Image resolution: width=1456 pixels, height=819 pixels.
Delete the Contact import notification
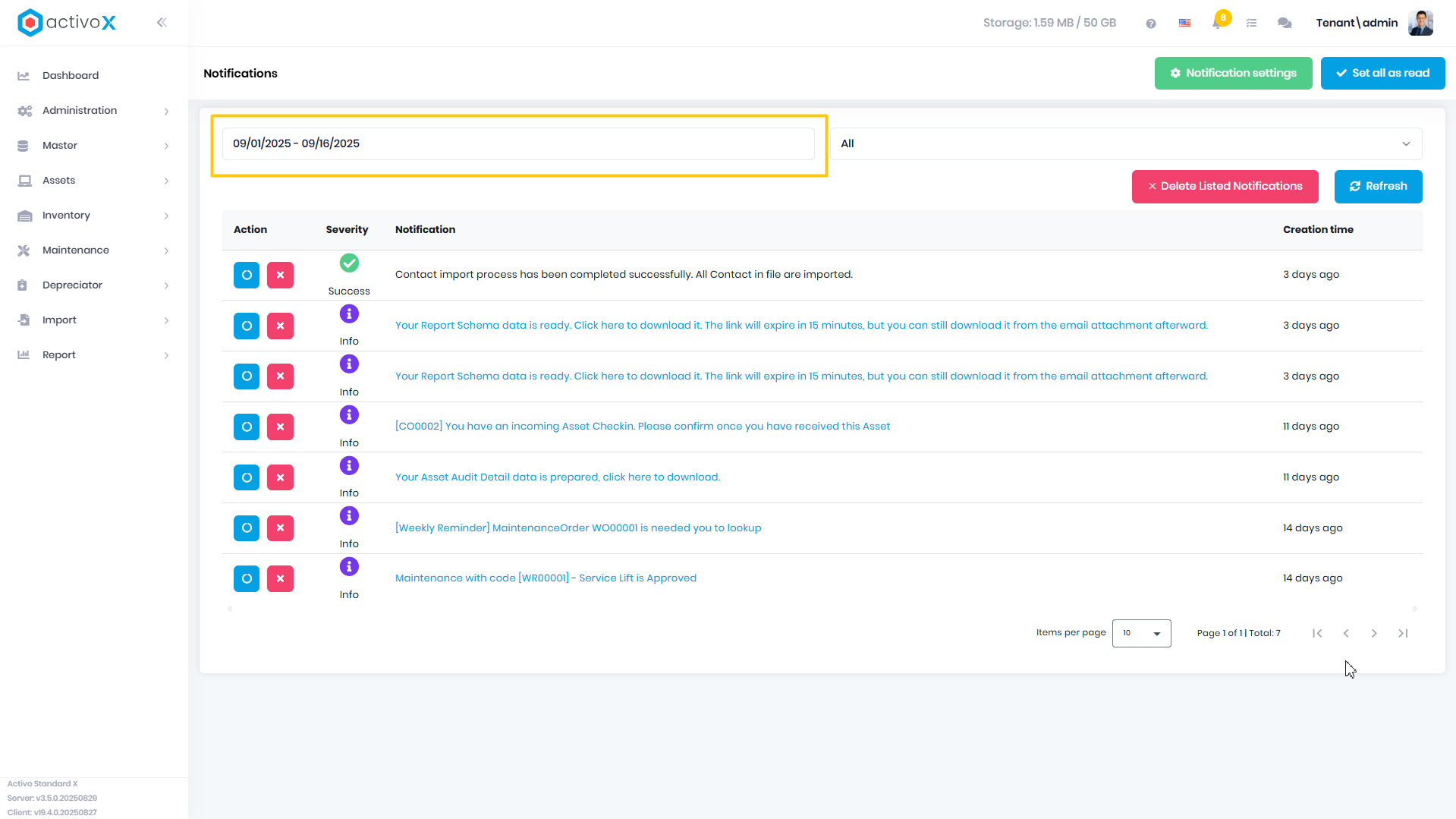280,275
